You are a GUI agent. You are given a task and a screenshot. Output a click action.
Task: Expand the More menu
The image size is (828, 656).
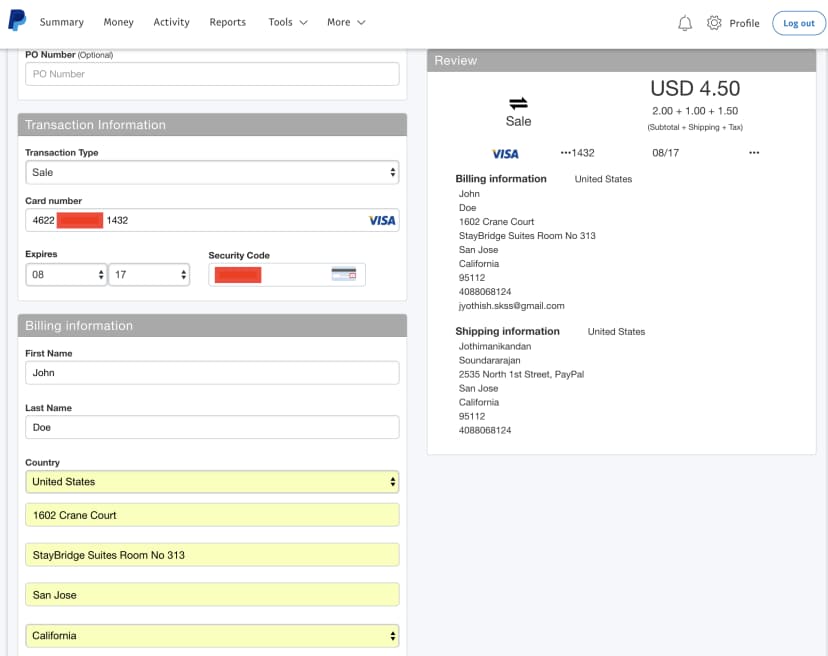coord(346,22)
